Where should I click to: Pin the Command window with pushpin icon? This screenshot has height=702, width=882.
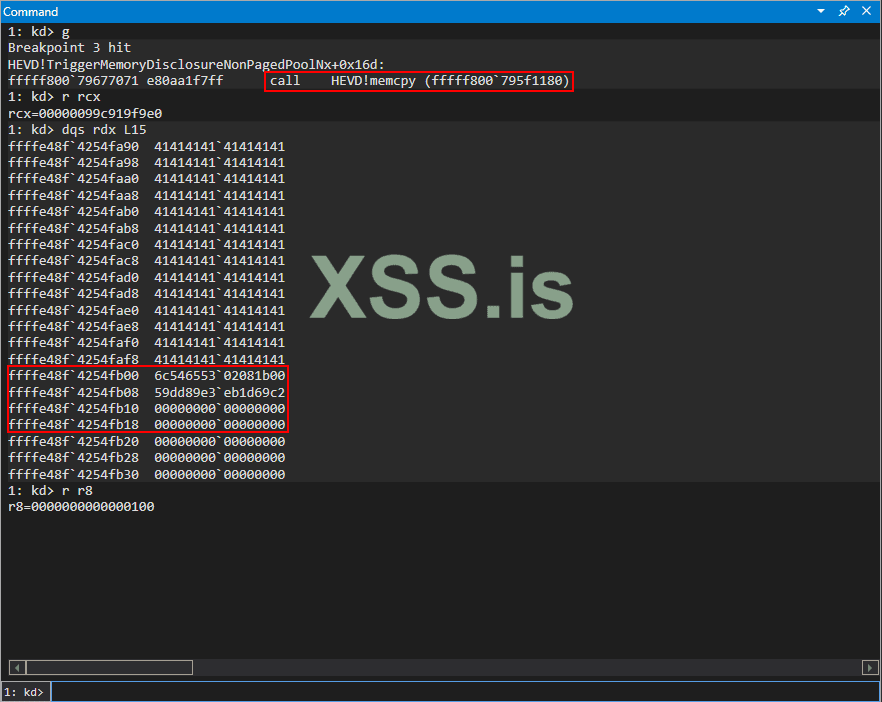pos(844,11)
